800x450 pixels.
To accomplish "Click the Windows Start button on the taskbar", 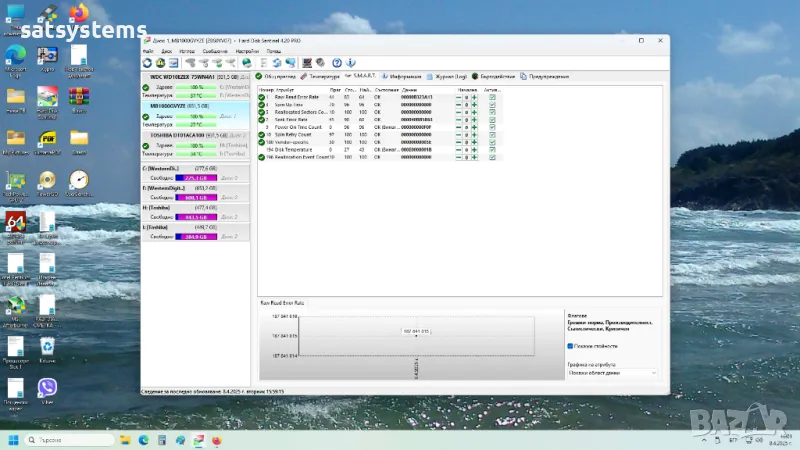I will pyautogui.click(x=14, y=440).
